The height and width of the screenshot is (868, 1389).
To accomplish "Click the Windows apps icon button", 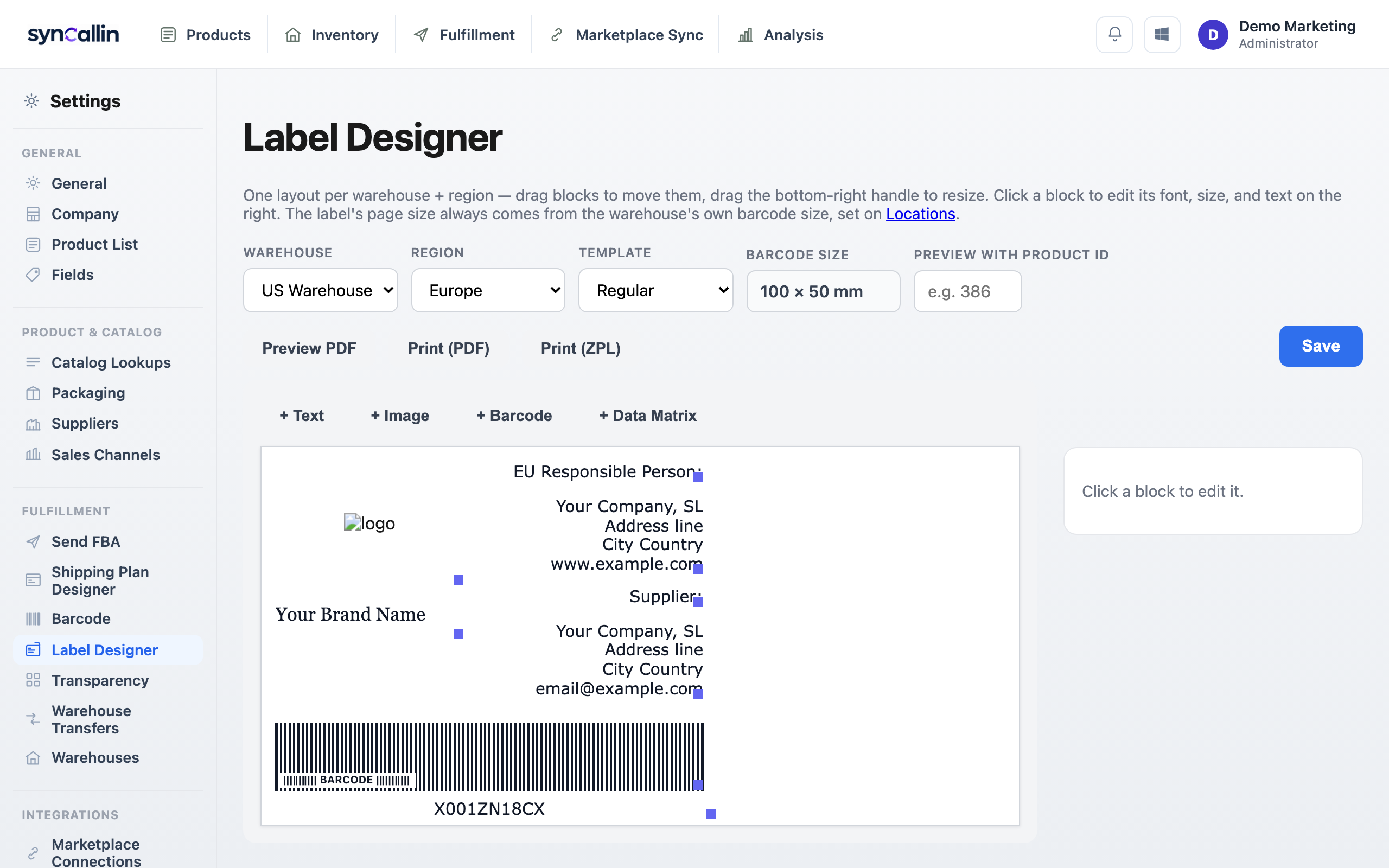I will click(1162, 34).
